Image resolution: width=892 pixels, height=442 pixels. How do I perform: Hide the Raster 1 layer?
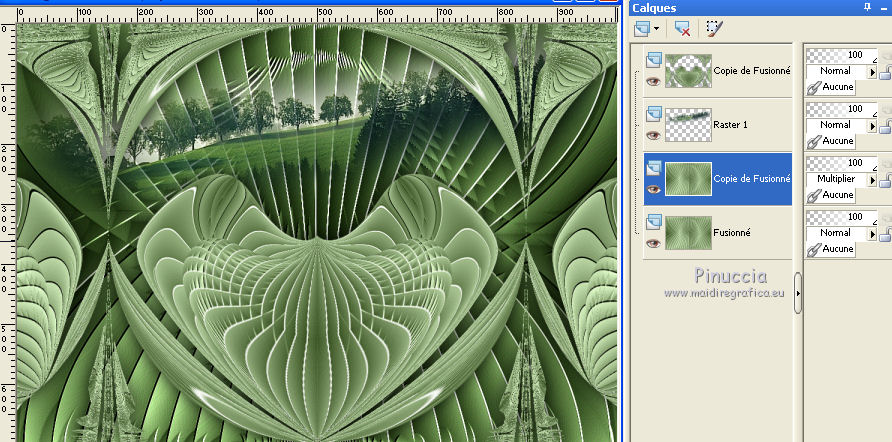click(x=653, y=135)
